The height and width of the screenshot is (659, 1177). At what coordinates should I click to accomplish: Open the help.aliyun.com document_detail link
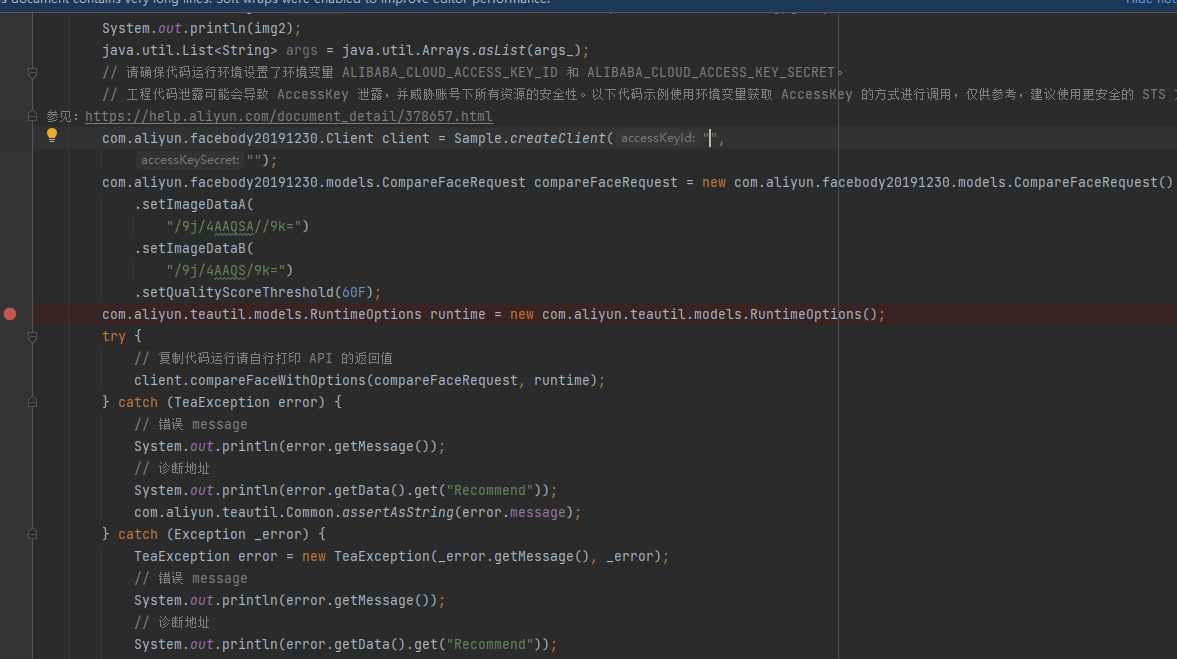point(289,116)
